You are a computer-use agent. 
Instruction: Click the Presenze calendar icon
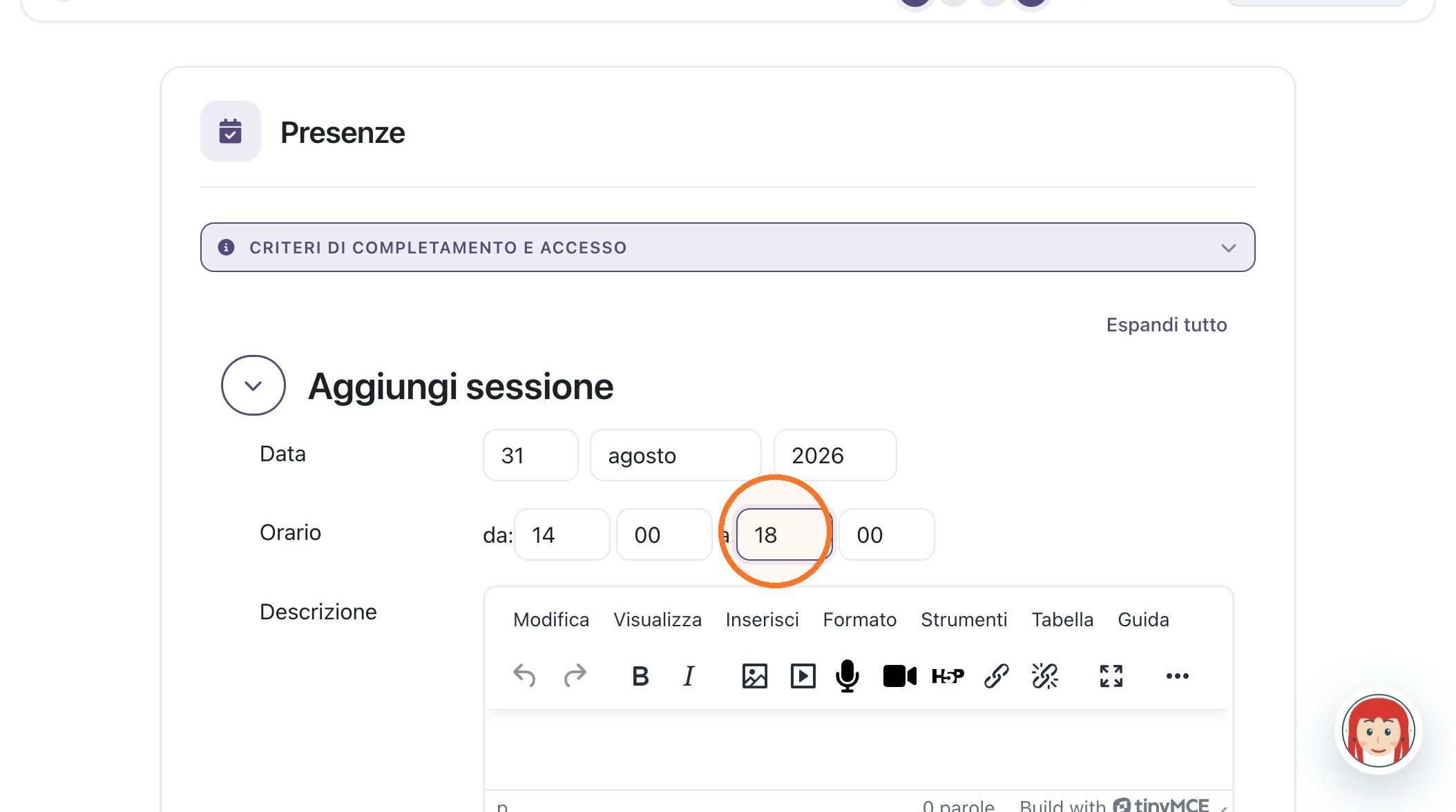pyautogui.click(x=231, y=131)
